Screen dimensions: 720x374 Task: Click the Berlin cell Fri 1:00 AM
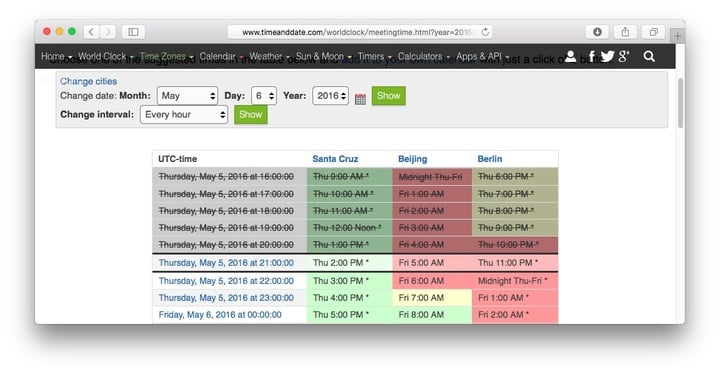515,298
